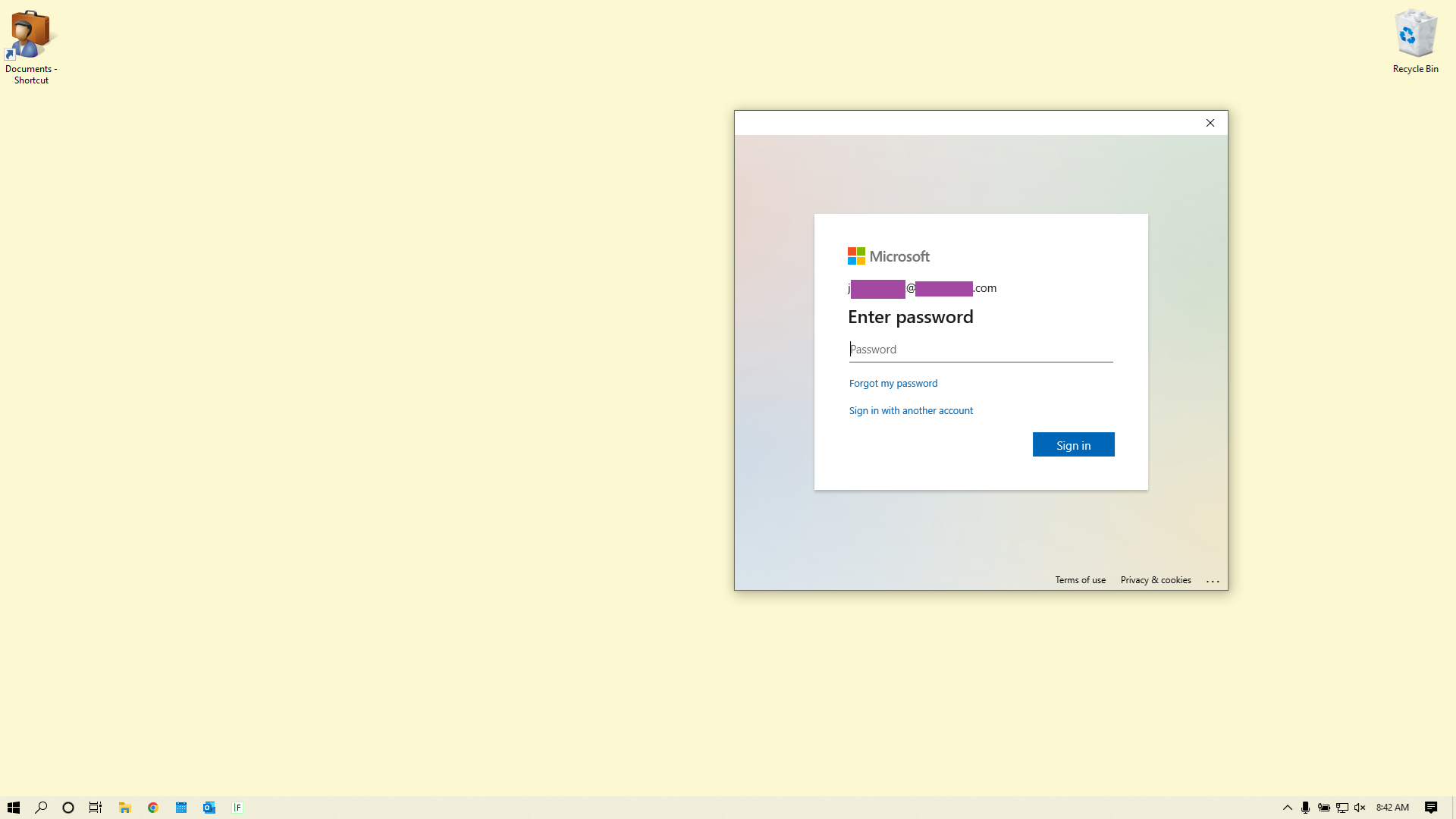Image resolution: width=1456 pixels, height=819 pixels.
Task: Open the Windows Start menu
Action: pyautogui.click(x=14, y=808)
